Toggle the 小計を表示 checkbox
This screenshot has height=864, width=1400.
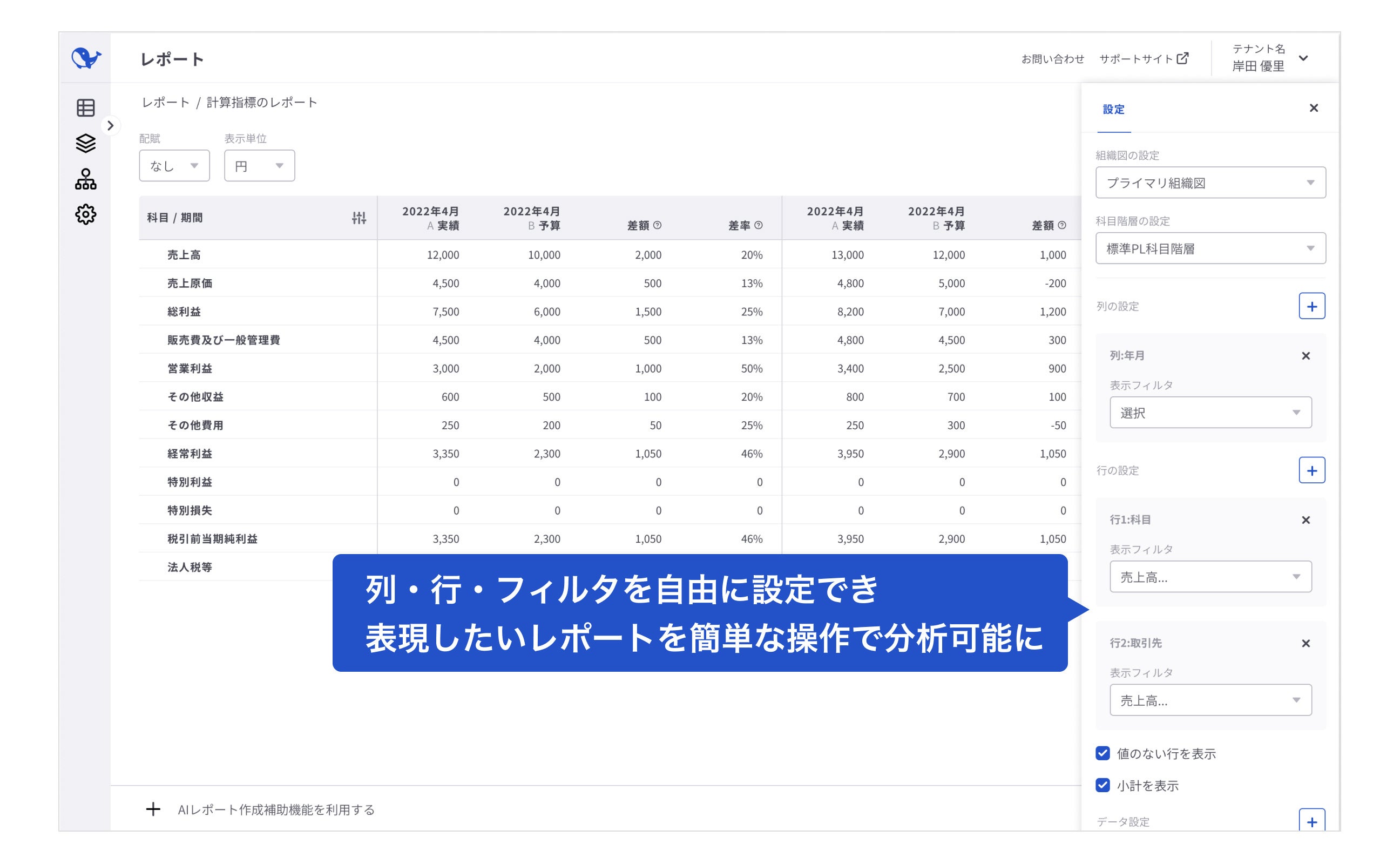[x=1103, y=786]
